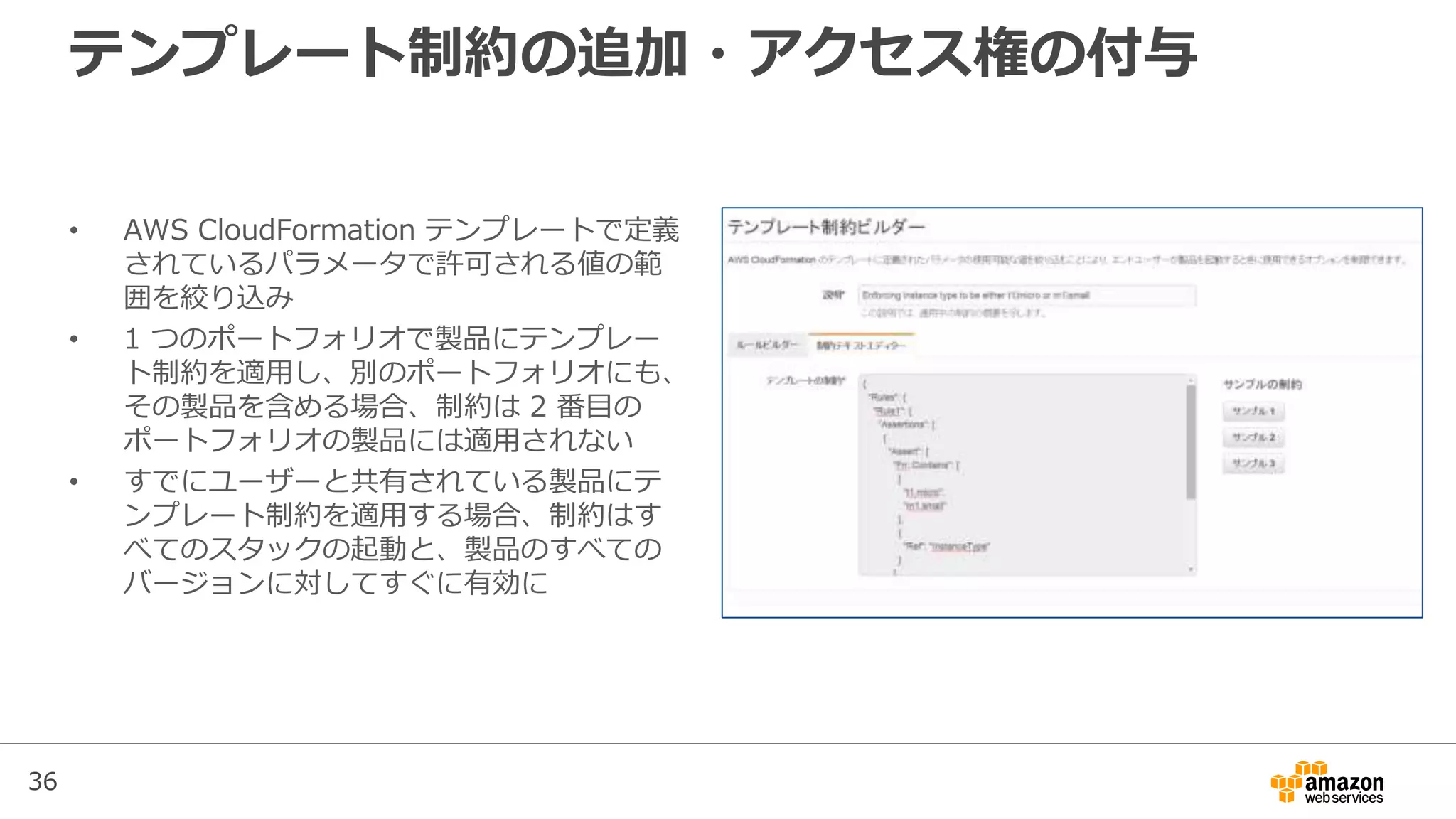Viewport: 1456px width, 819px height.
Task: Click the constraint editor vertical scrollbar thumb
Action: tap(1191, 441)
